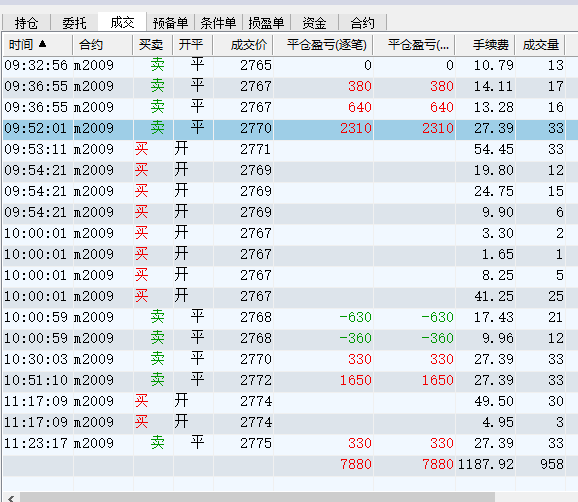Click the price 2775
Viewport: 578px width, 502px height.
click(256, 444)
